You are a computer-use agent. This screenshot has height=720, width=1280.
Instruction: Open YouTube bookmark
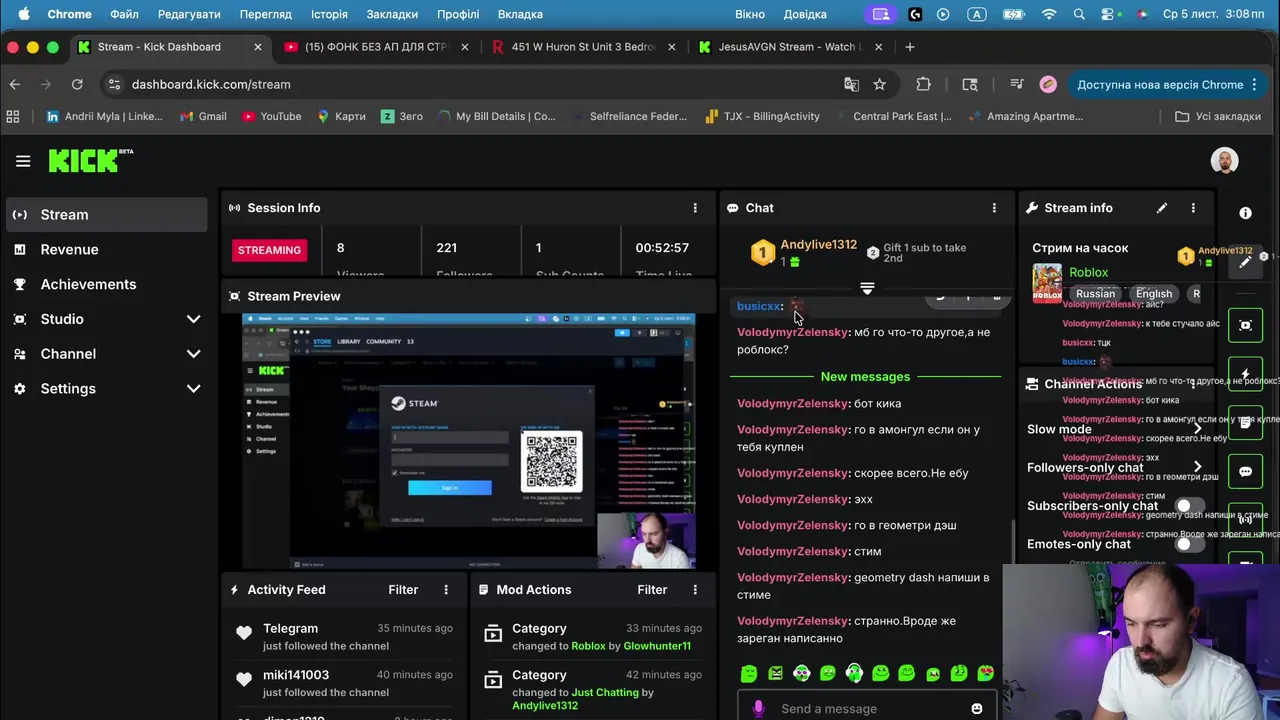[271, 116]
